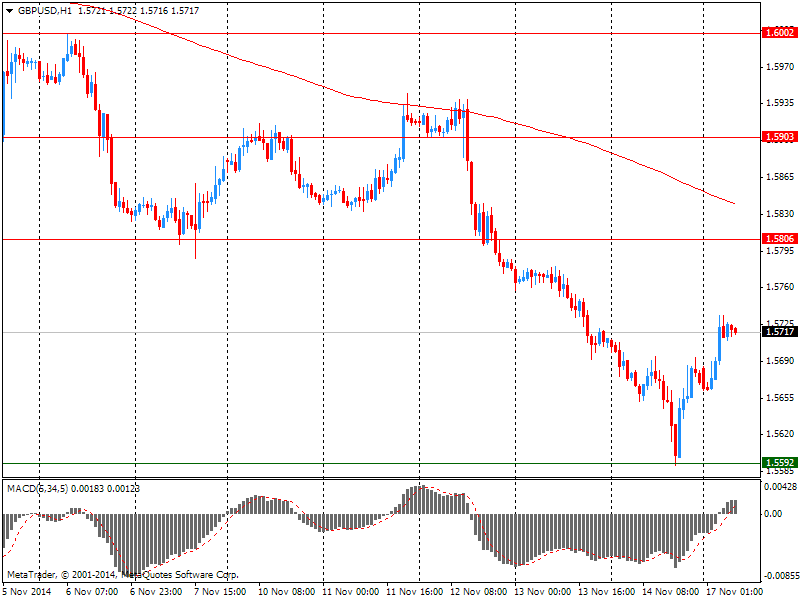Click the 11 Nov 16:00 time label
Viewport: 800px width, 600px height.
pyautogui.click(x=415, y=592)
